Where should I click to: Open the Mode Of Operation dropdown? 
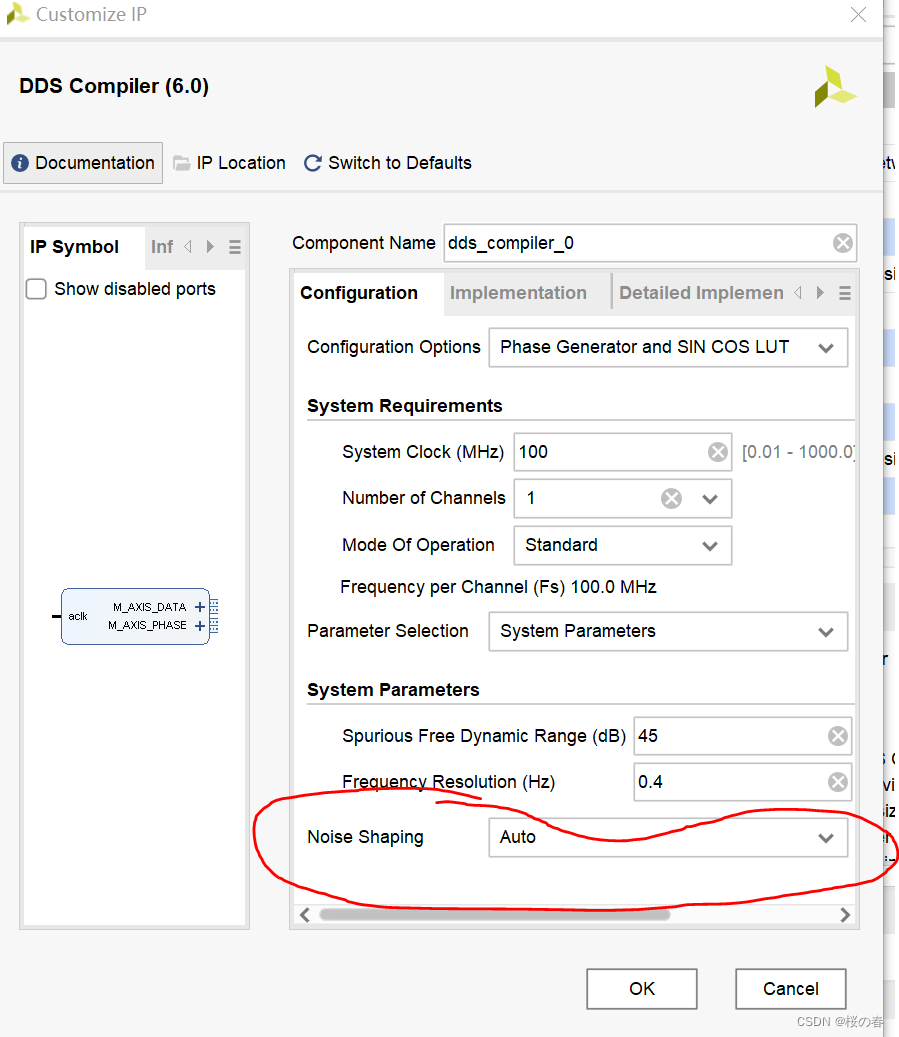[622, 546]
